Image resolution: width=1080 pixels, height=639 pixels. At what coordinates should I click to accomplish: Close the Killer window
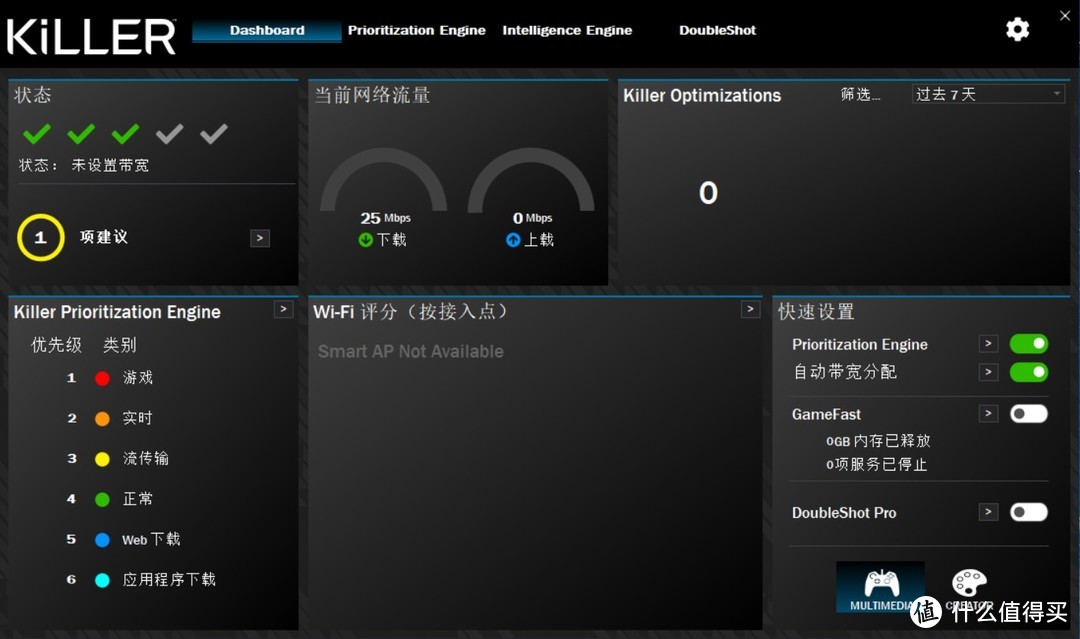tap(1065, 15)
